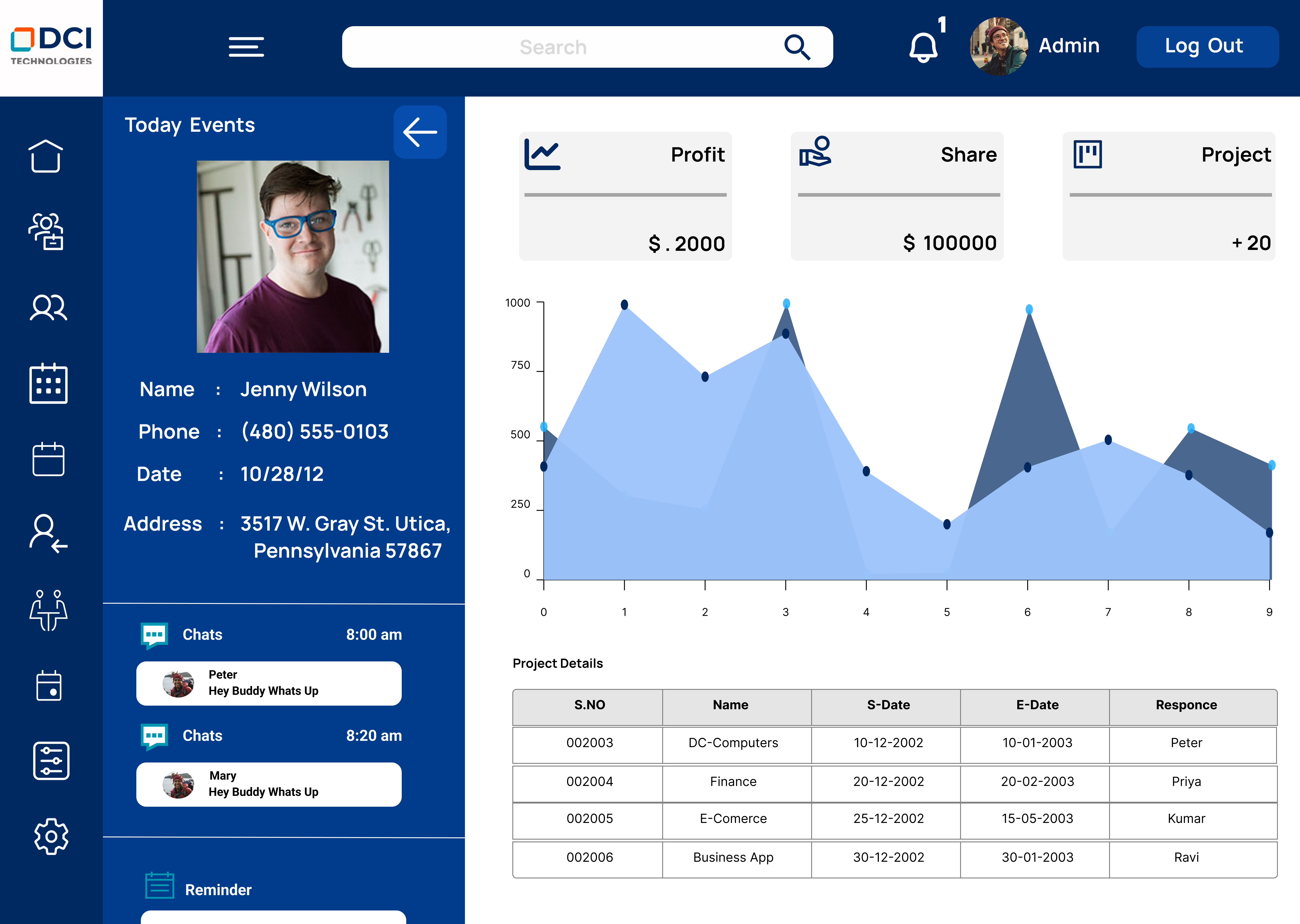Viewport: 1300px width, 924px height.
Task: Click the Reminder notepad icon
Action: click(x=160, y=885)
